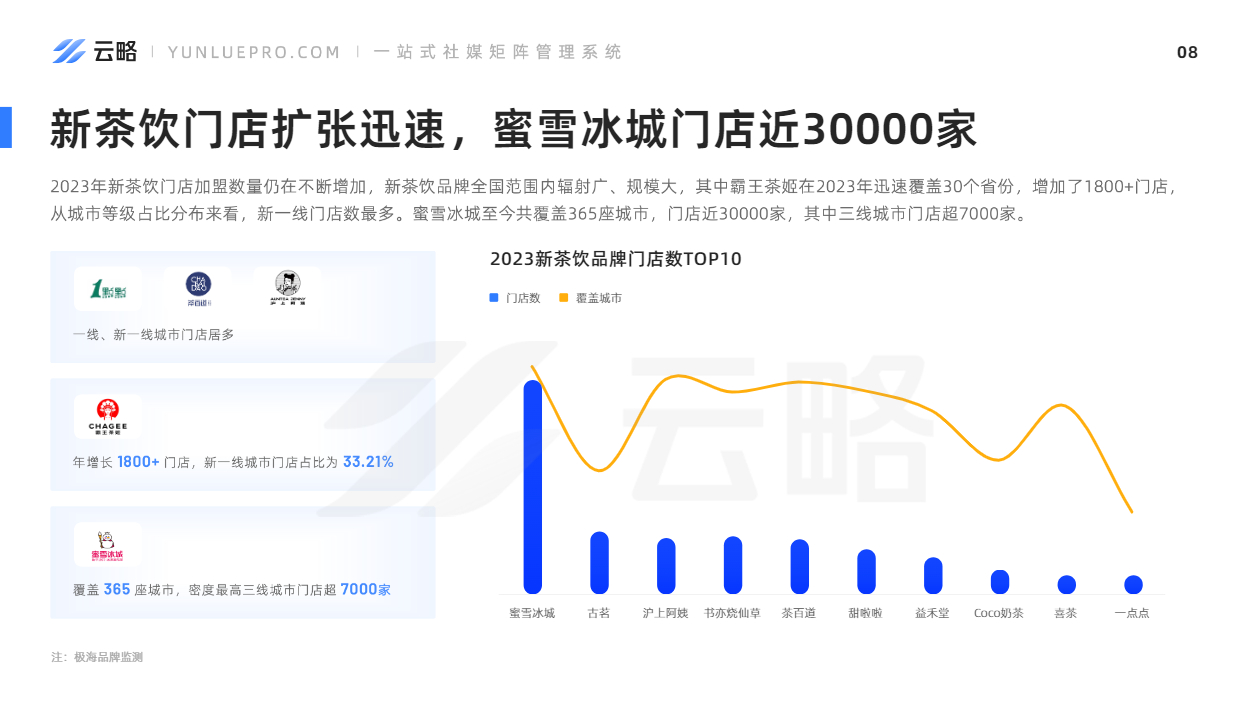Click the 沪上阿姨 bar in chart

(x=666, y=566)
